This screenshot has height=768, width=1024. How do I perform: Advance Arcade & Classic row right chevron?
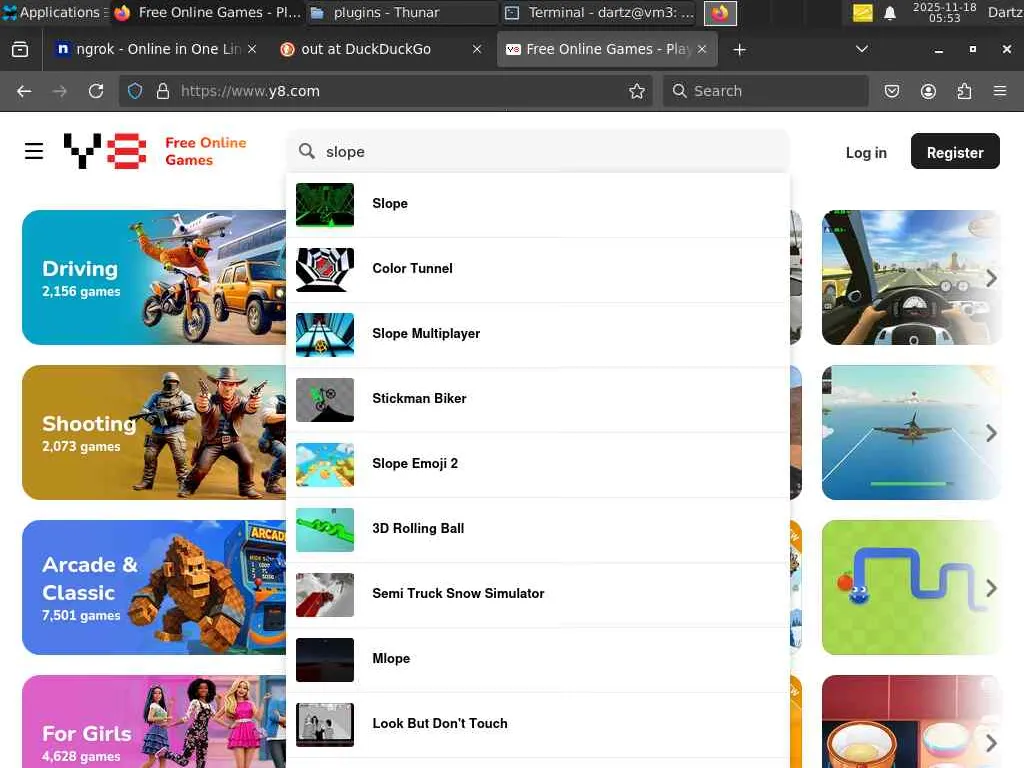[991, 588]
